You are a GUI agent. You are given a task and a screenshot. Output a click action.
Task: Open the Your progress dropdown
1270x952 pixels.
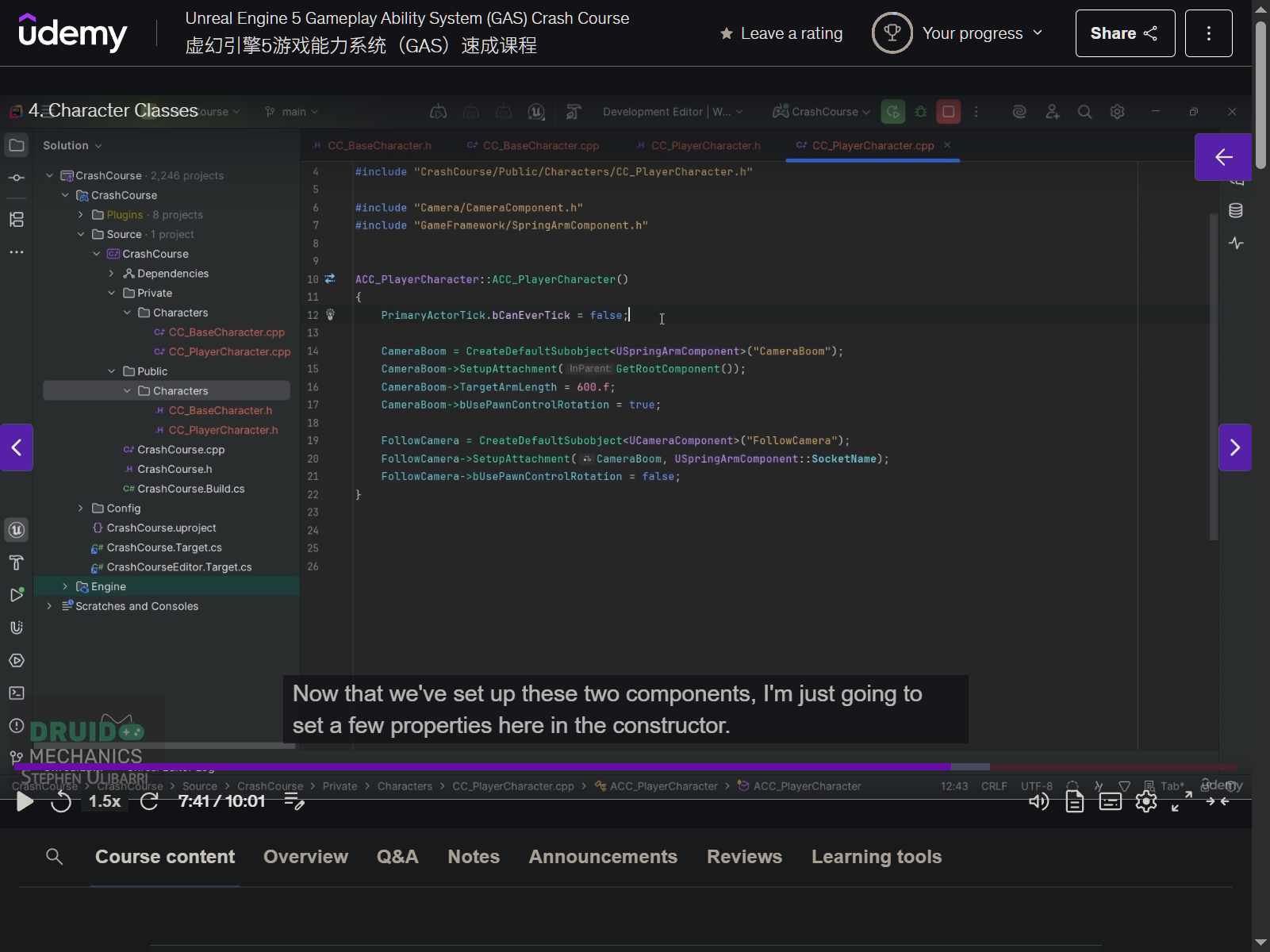(x=957, y=33)
